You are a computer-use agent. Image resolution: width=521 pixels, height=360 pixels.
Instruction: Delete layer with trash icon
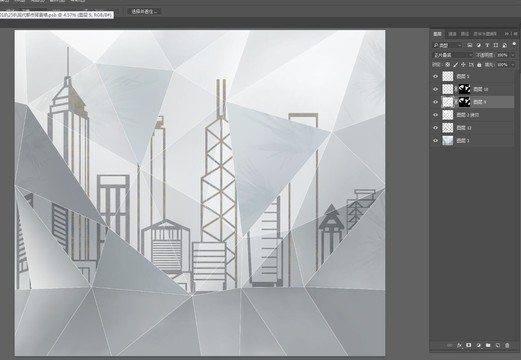click(507, 345)
